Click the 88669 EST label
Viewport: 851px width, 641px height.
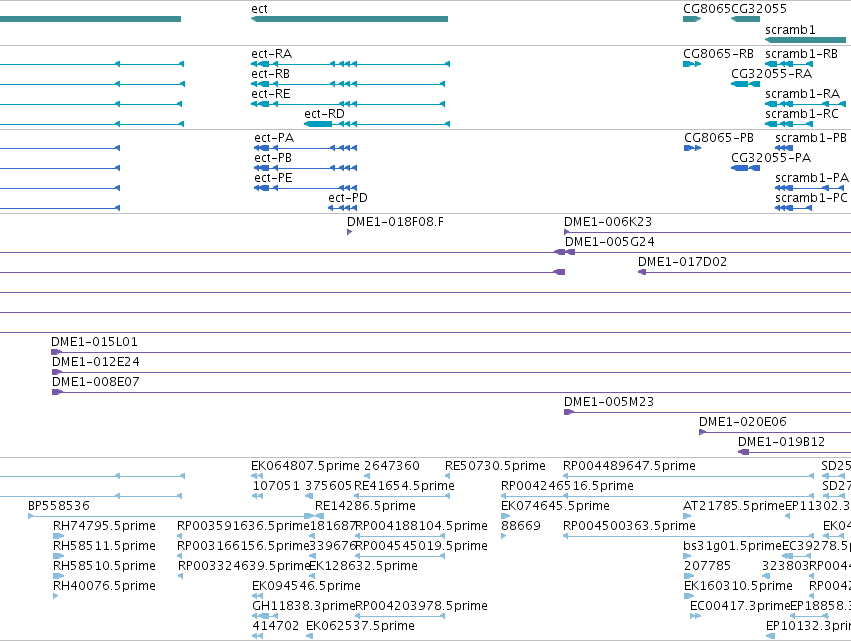[x=520, y=526]
